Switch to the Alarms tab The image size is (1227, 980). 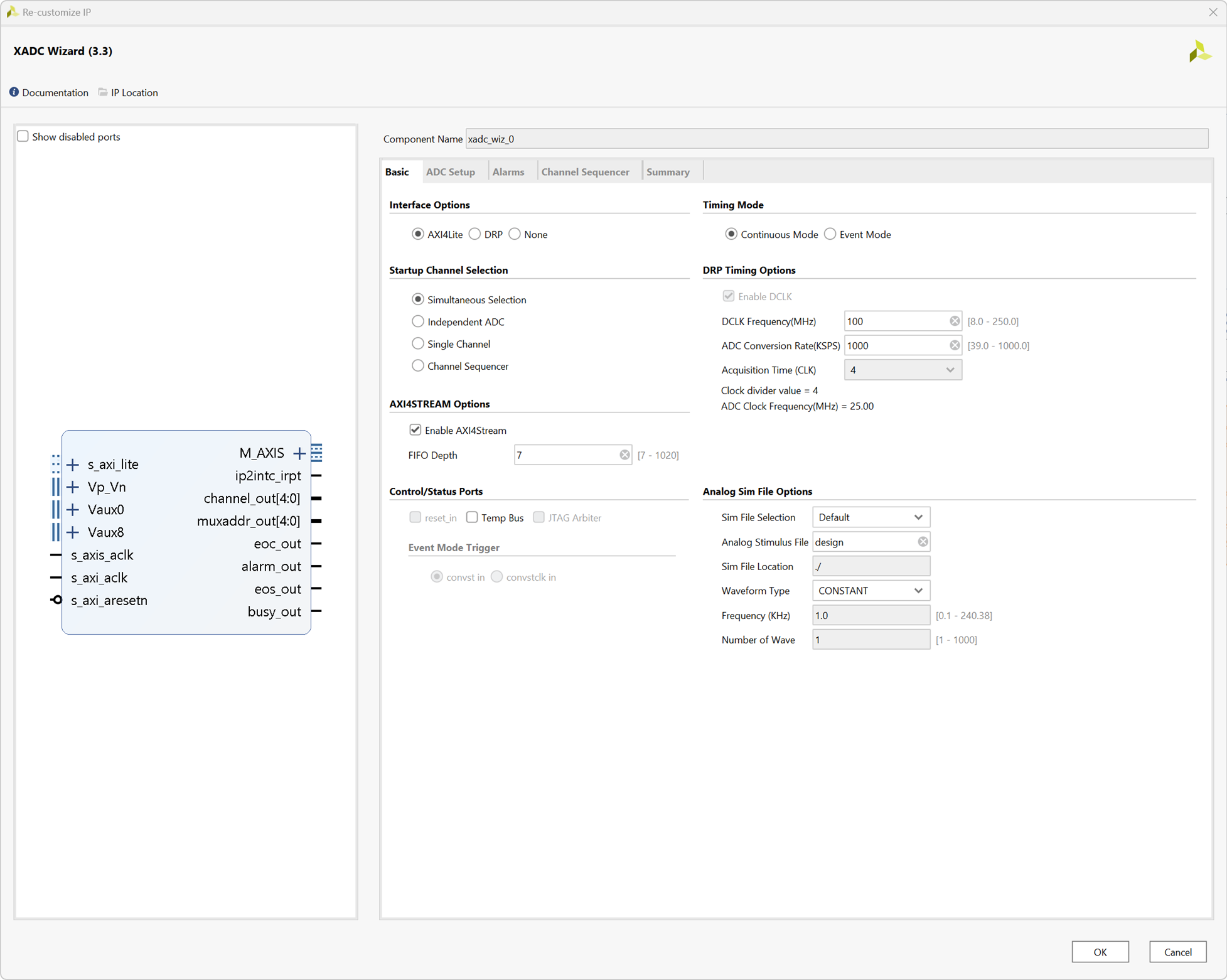click(508, 172)
